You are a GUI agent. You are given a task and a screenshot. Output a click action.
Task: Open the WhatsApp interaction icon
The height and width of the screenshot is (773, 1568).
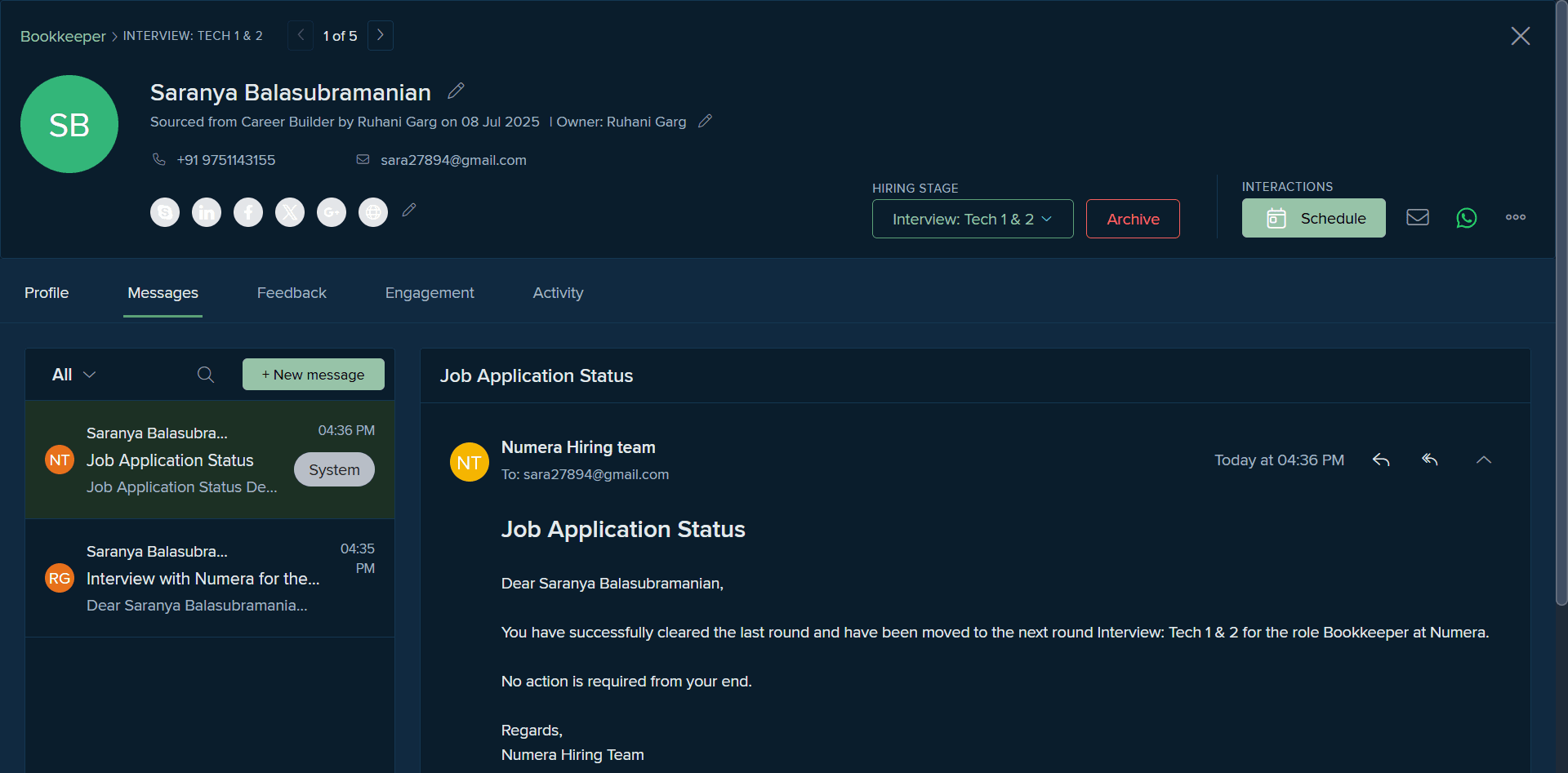point(1467,218)
